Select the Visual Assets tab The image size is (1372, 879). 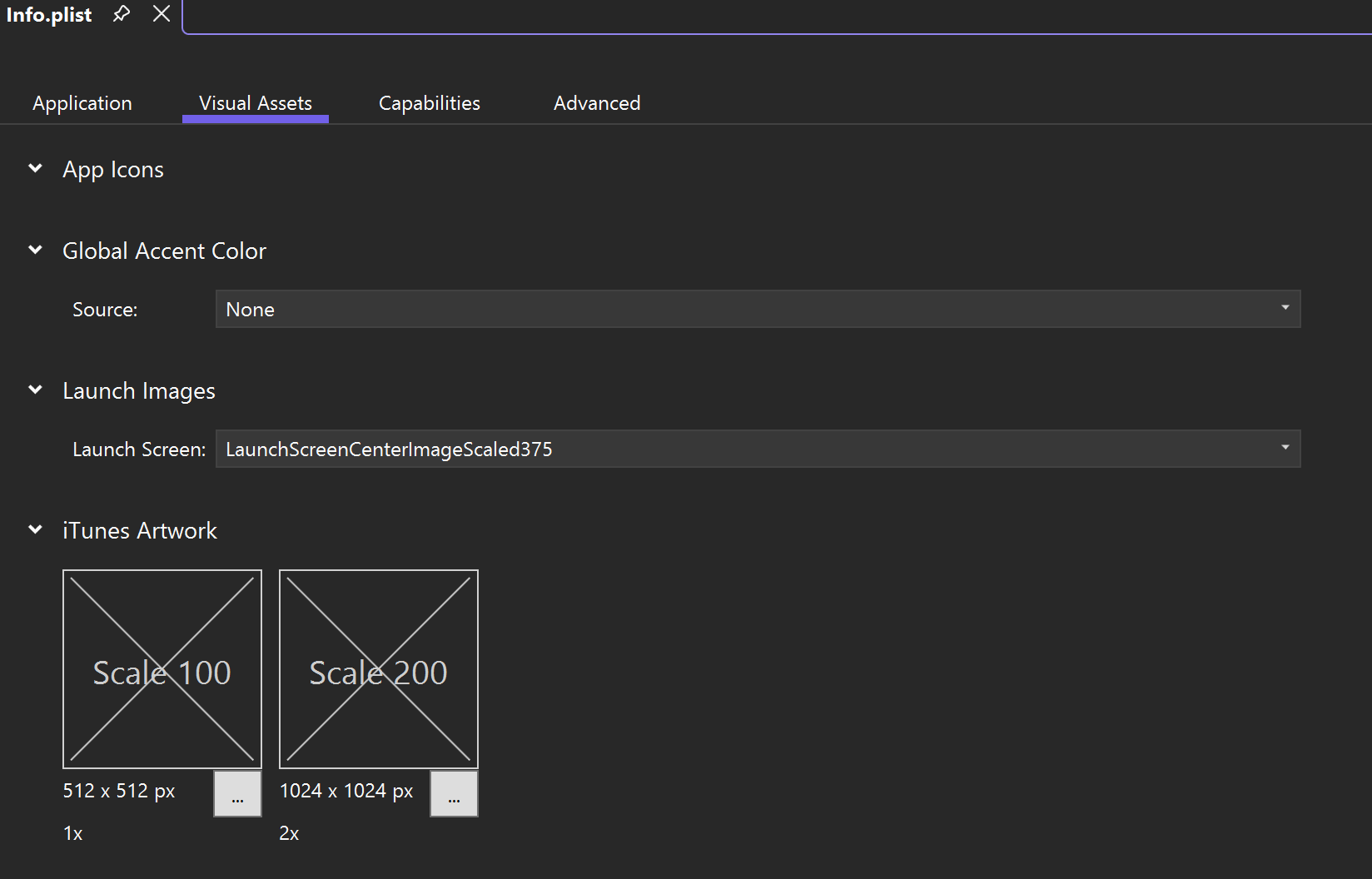coord(255,102)
